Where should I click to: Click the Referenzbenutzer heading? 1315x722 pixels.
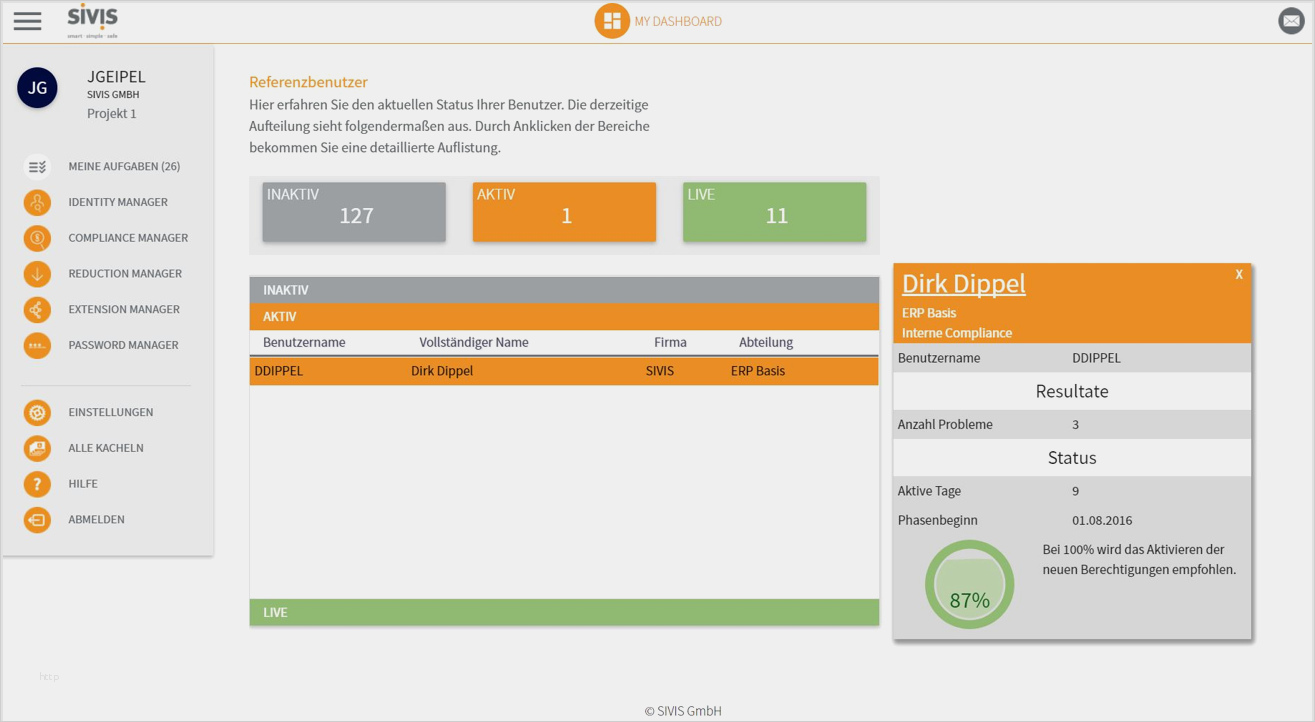pos(308,82)
